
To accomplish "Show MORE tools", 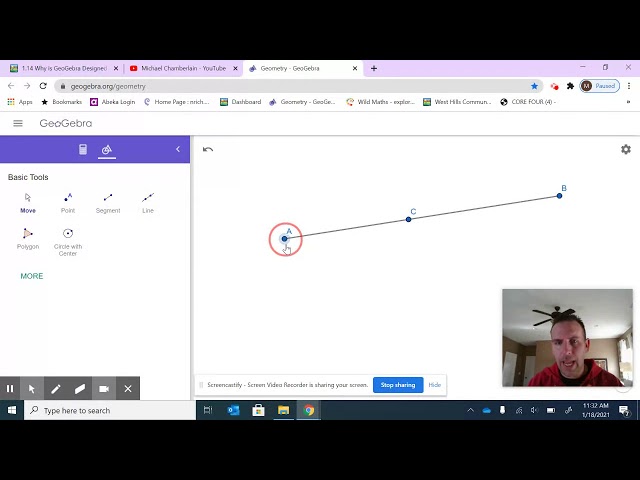I will [32, 276].
